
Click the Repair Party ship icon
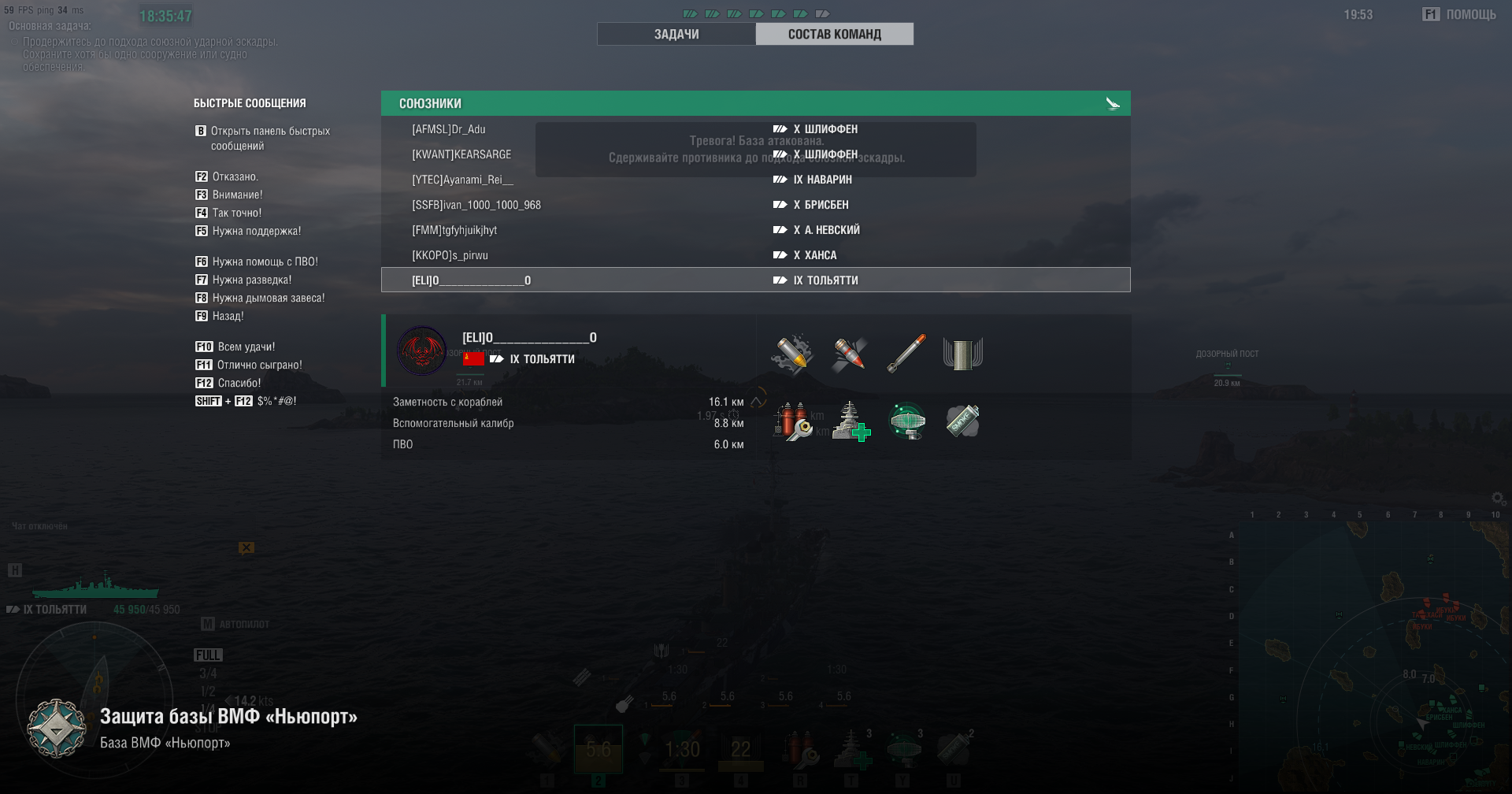(851, 421)
